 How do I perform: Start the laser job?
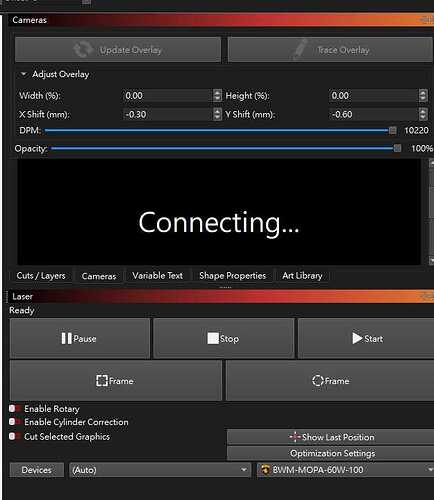(366, 339)
